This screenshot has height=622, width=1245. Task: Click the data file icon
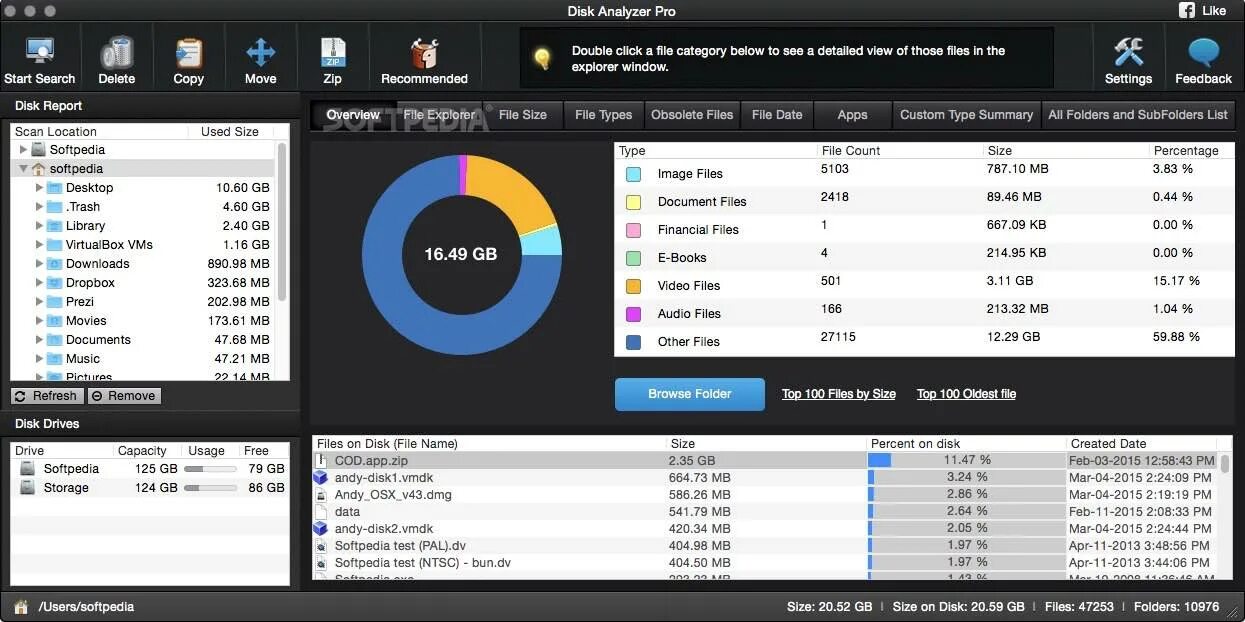[321, 512]
